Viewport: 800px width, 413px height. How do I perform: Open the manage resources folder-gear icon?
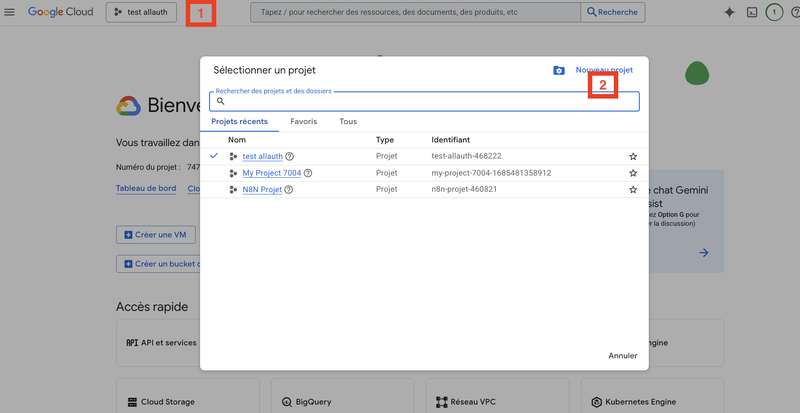pyautogui.click(x=559, y=70)
